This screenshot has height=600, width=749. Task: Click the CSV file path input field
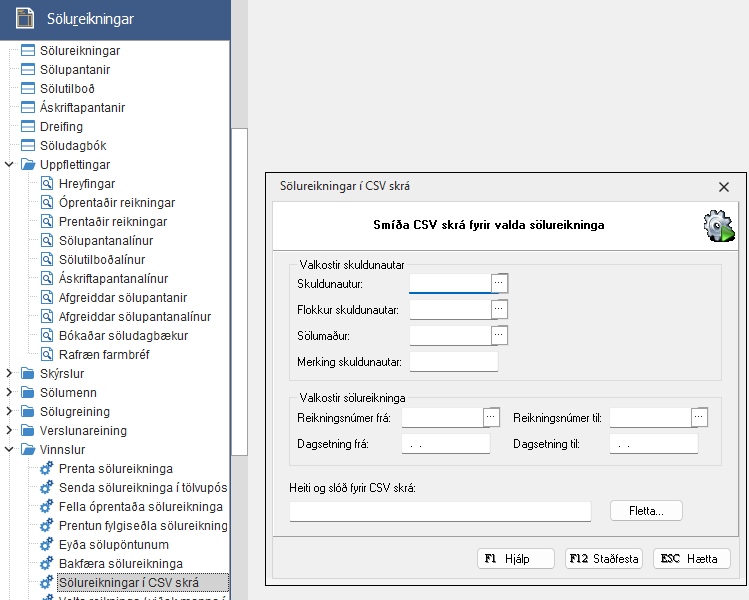440,511
